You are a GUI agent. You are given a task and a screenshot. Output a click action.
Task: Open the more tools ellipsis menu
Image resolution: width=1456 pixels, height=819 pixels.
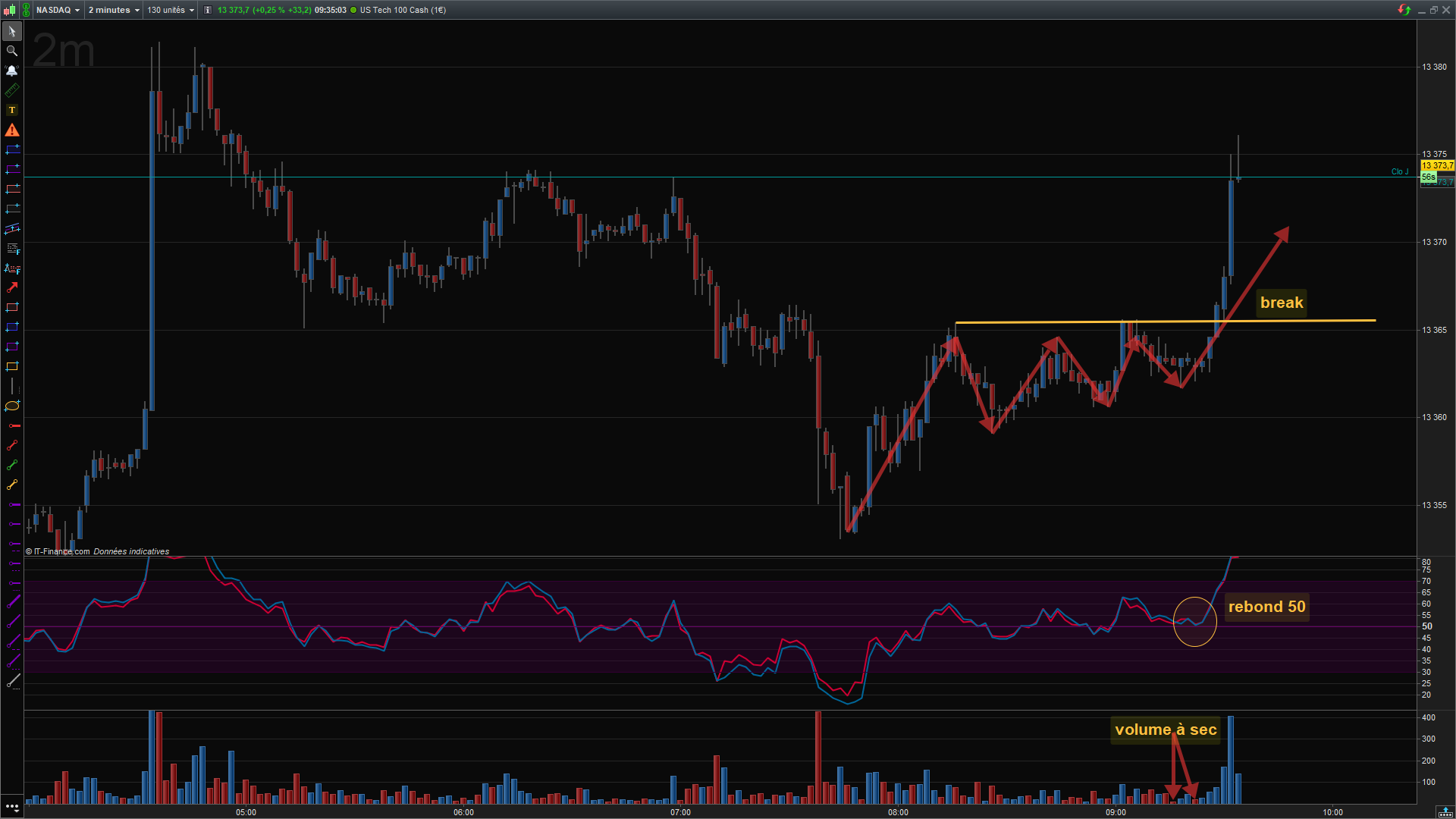[x=12, y=807]
